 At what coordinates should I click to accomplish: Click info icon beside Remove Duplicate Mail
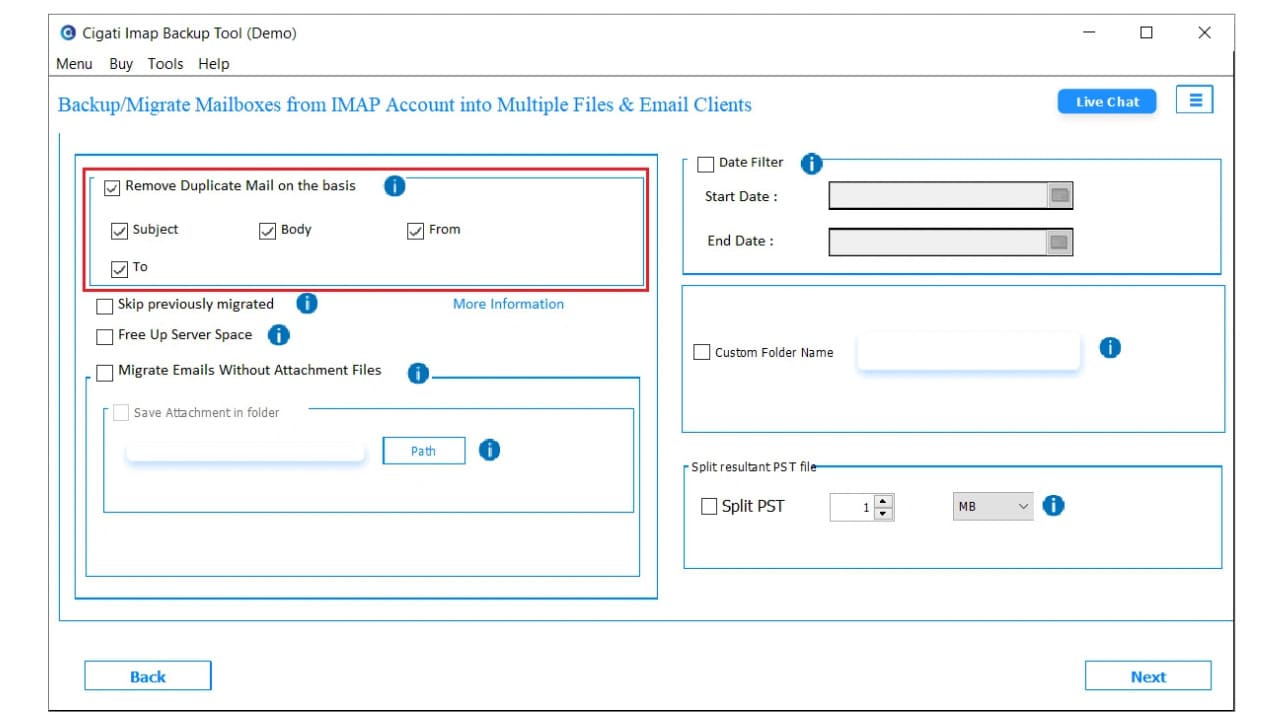(395, 186)
